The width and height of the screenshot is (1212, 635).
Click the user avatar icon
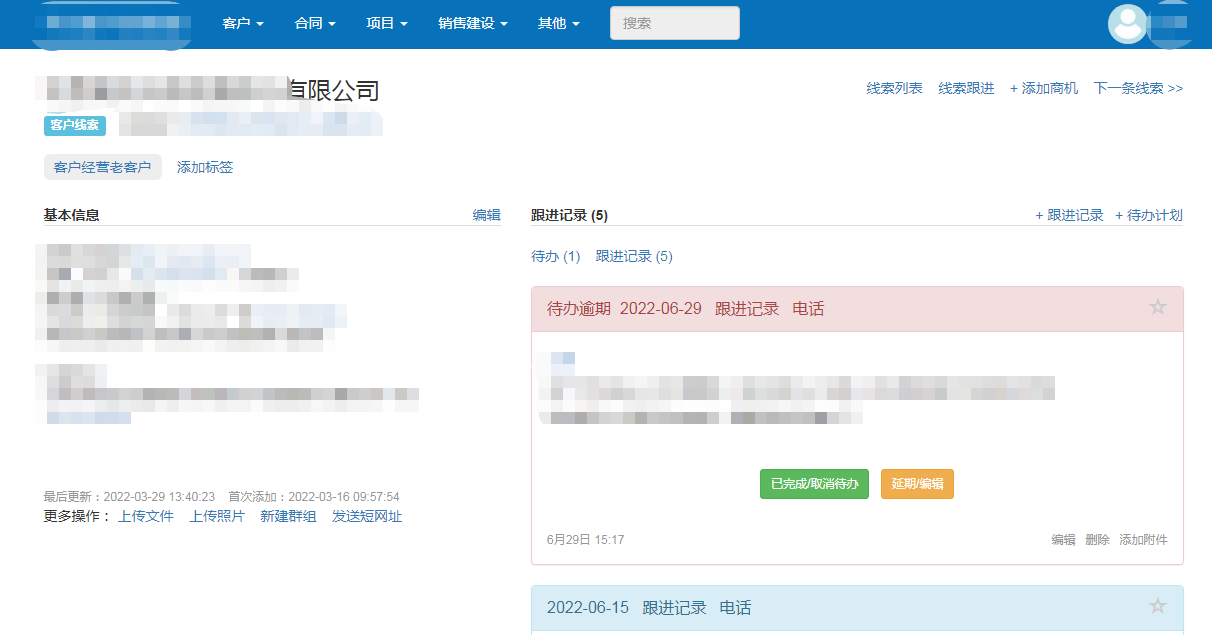1127,24
